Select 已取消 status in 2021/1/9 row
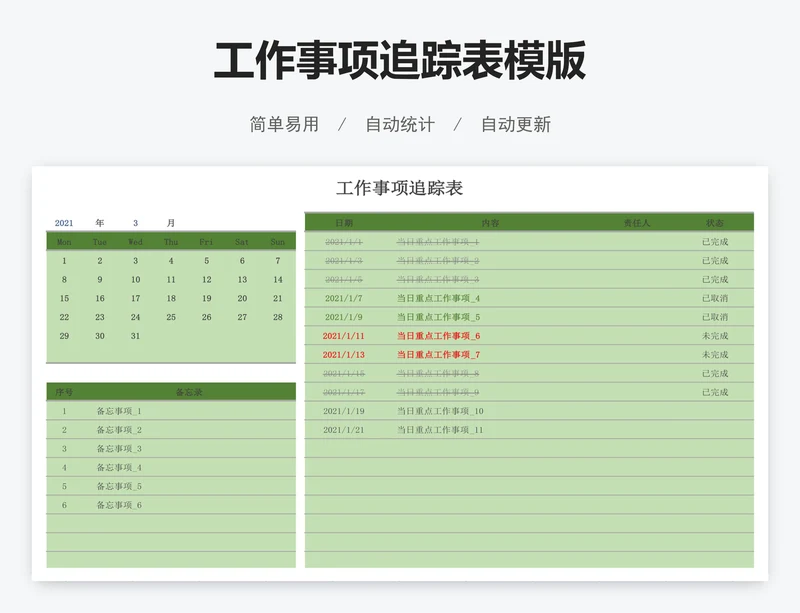Image resolution: width=800 pixels, height=613 pixels. pyautogui.click(x=715, y=317)
